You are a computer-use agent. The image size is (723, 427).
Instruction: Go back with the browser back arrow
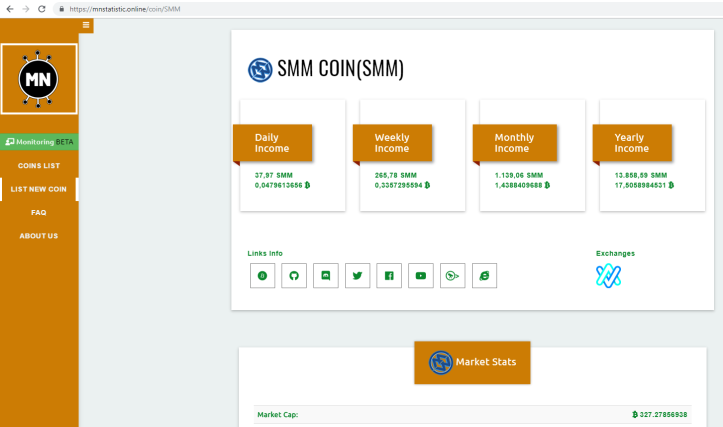click(10, 9)
